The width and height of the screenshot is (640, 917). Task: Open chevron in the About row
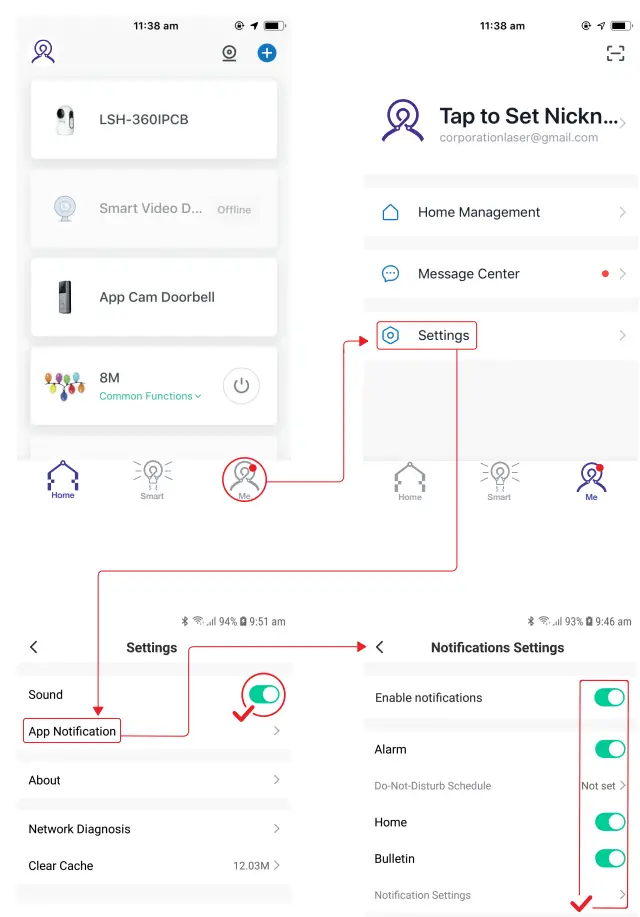277,780
